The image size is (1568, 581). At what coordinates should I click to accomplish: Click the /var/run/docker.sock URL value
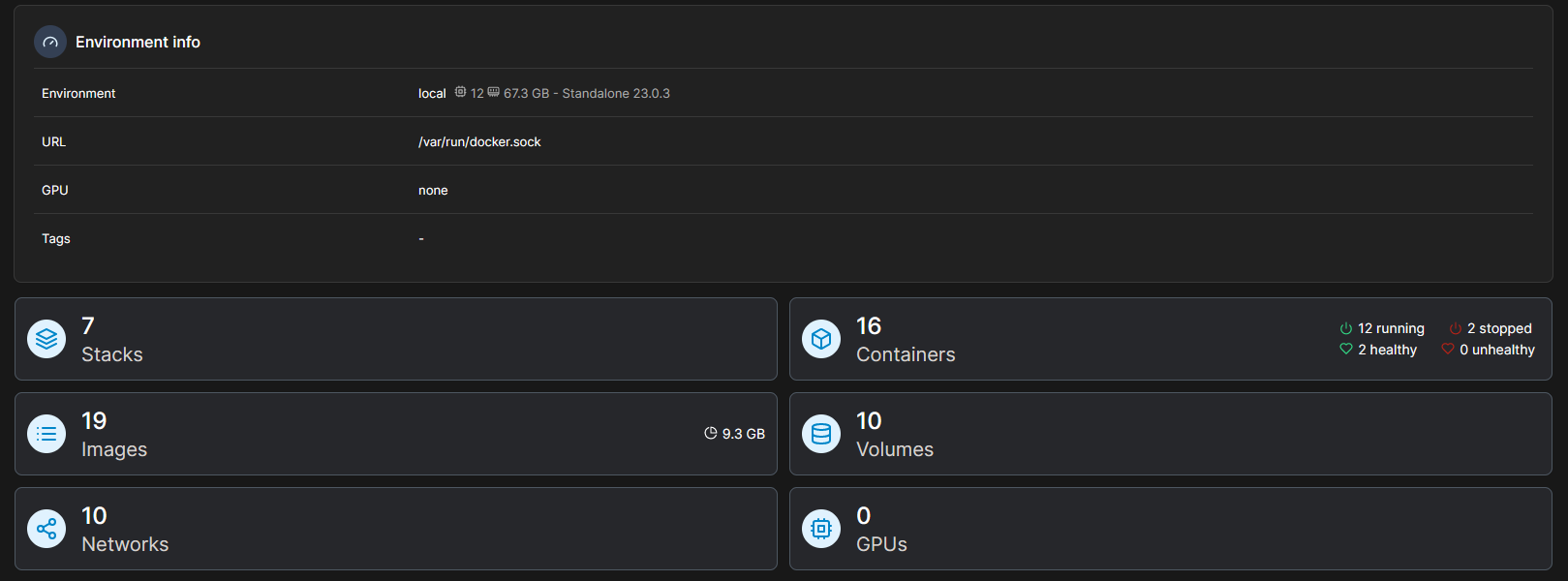coord(479,142)
